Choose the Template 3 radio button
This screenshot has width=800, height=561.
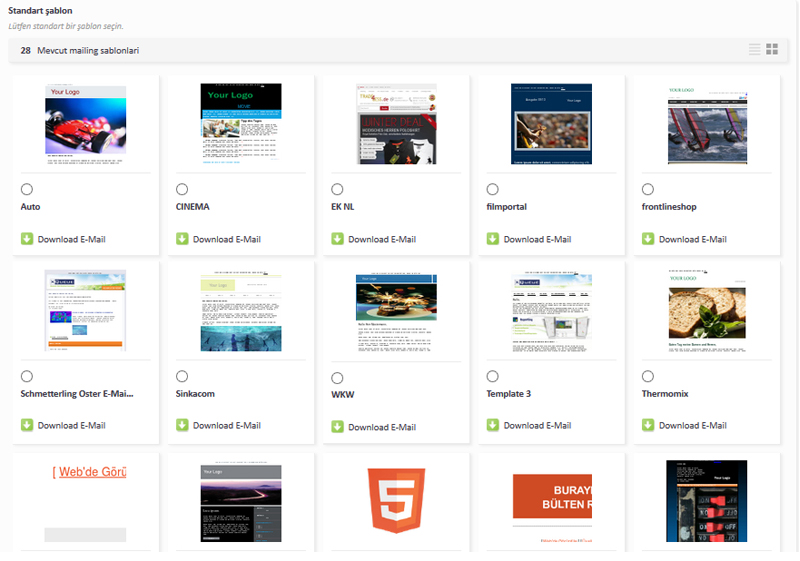point(493,376)
